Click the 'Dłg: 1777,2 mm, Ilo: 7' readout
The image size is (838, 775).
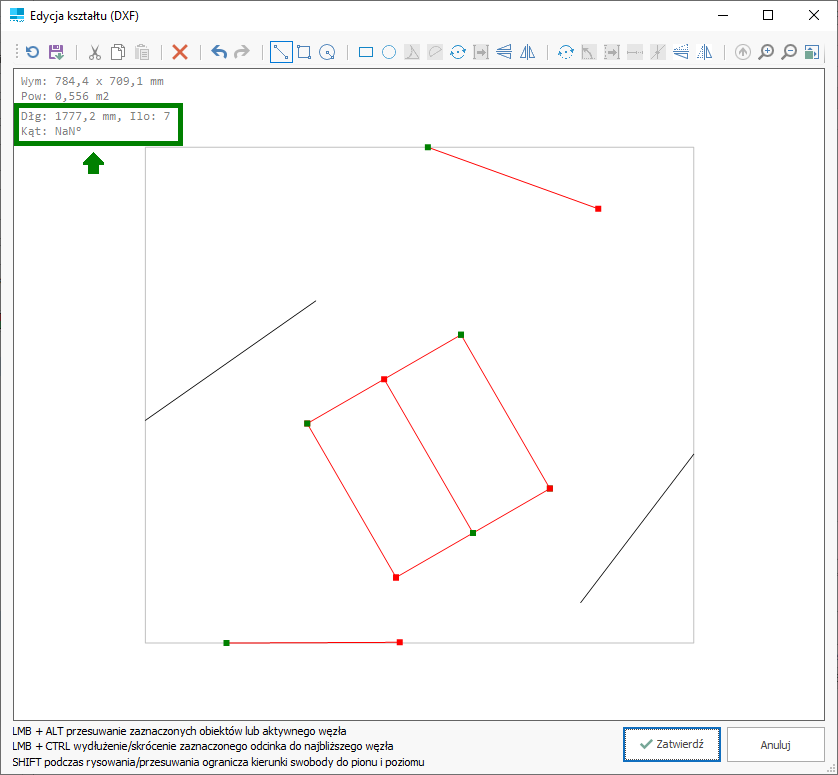tap(96, 116)
